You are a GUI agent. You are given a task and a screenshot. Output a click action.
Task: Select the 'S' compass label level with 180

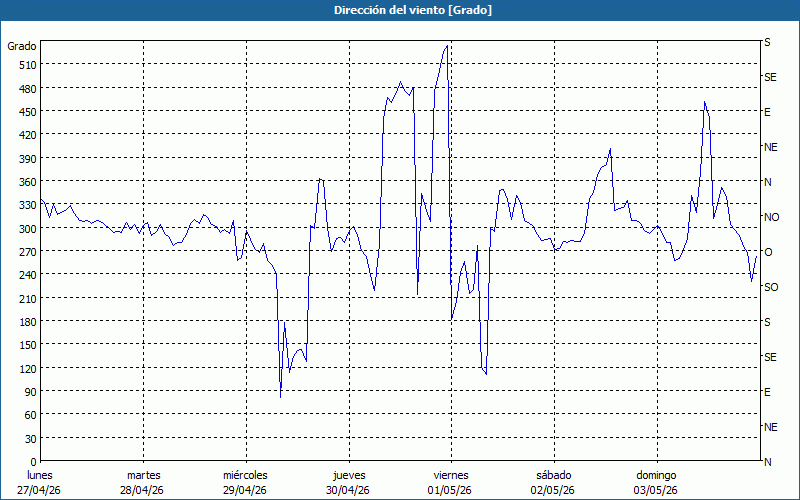tap(767, 322)
